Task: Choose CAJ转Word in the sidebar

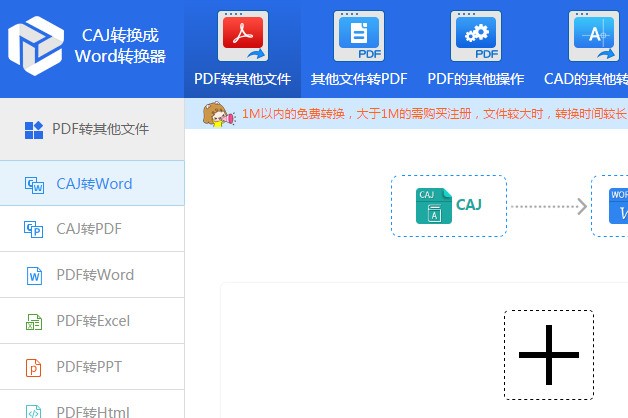Action: (92, 183)
